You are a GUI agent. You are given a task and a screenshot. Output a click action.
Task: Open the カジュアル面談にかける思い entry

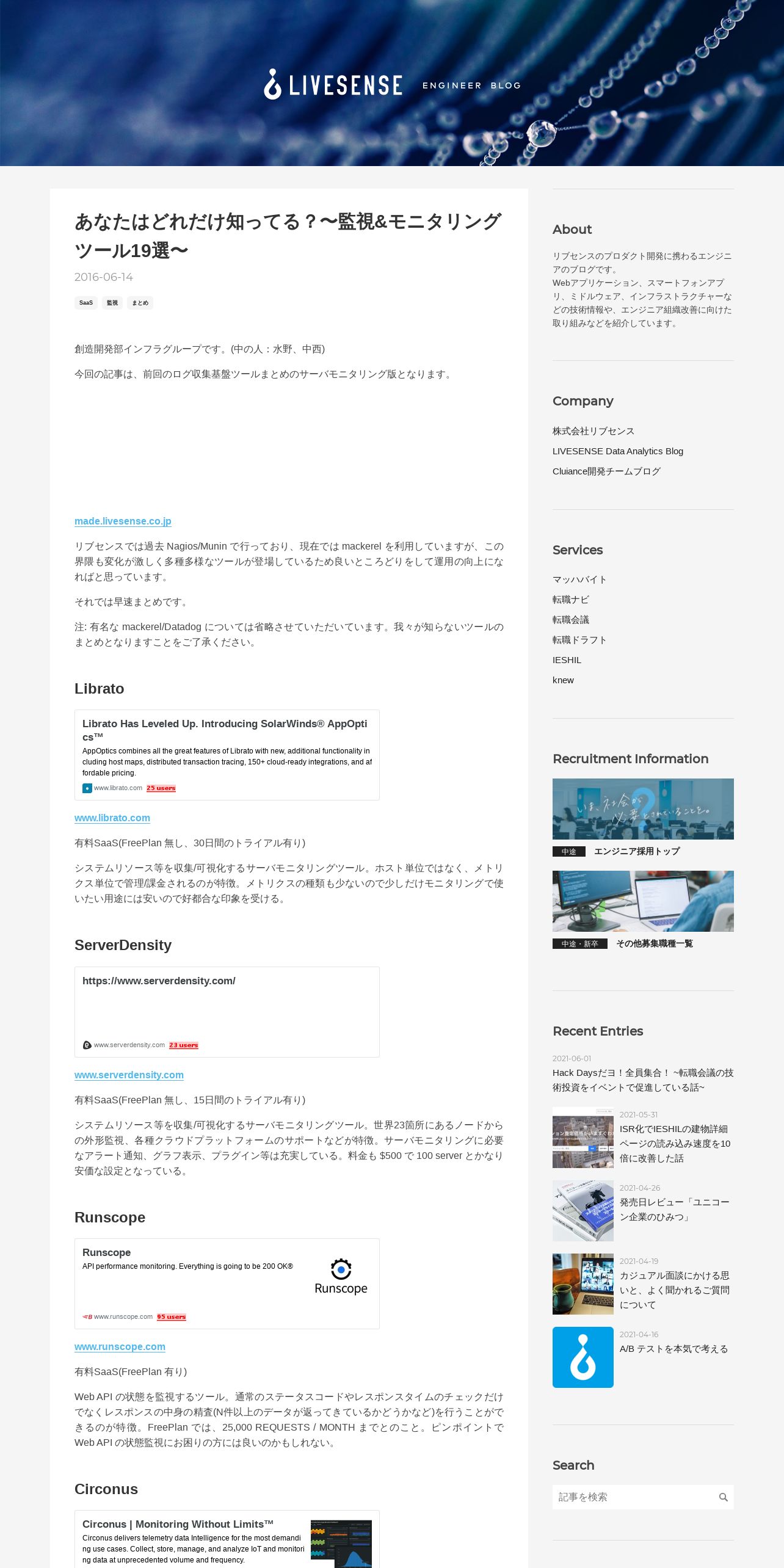pos(675,1290)
